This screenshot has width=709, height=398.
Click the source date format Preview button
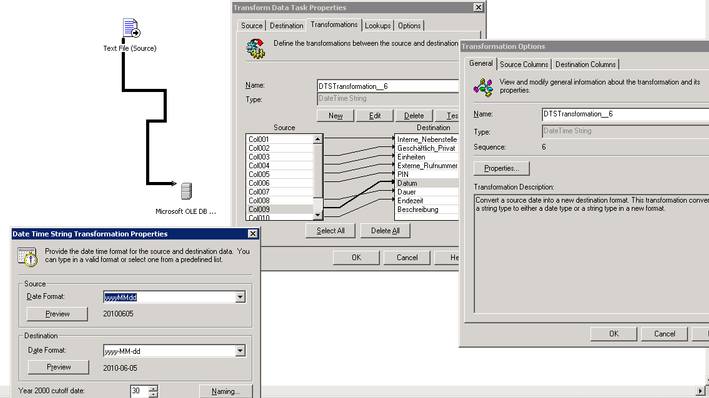[x=57, y=314]
